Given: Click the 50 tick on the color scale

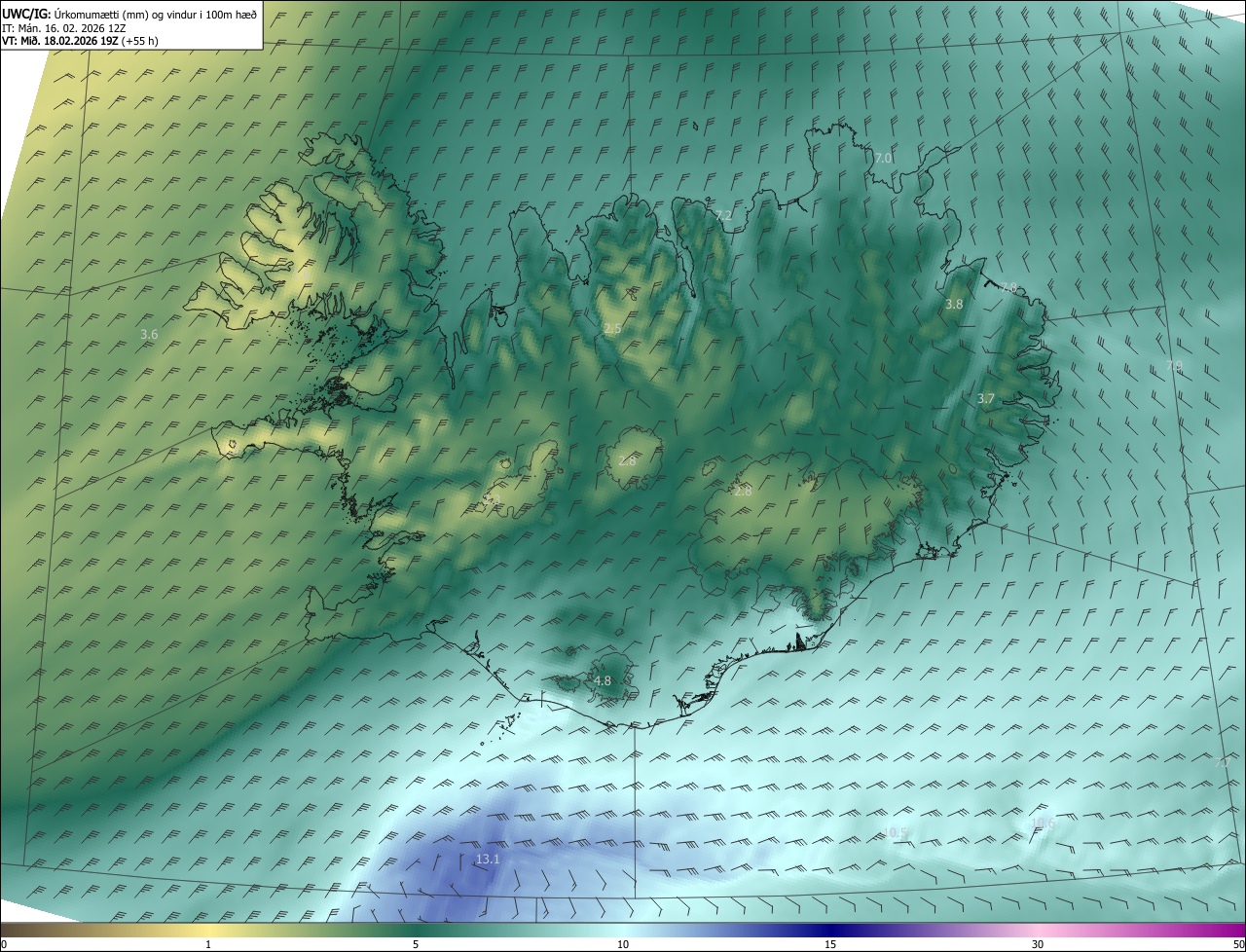Looking at the screenshot, I should pyautogui.click(x=1238, y=945).
